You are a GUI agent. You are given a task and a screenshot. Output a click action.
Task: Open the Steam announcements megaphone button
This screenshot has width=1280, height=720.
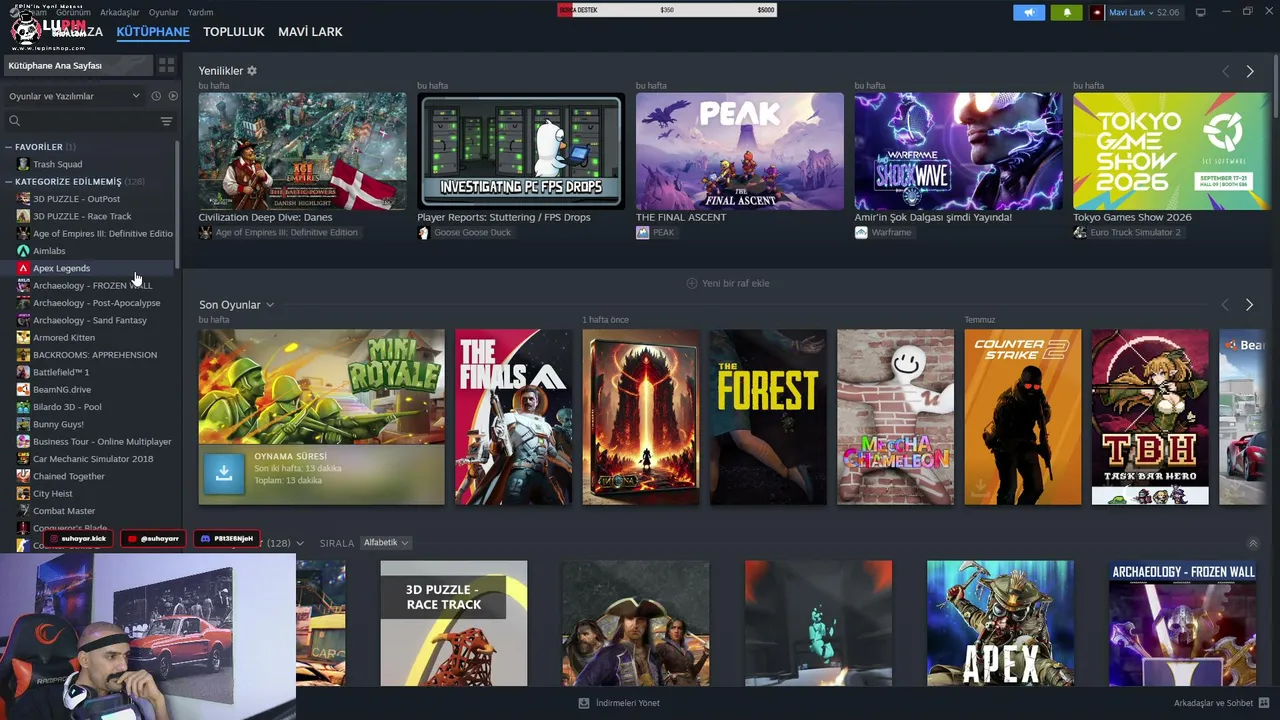(1028, 12)
